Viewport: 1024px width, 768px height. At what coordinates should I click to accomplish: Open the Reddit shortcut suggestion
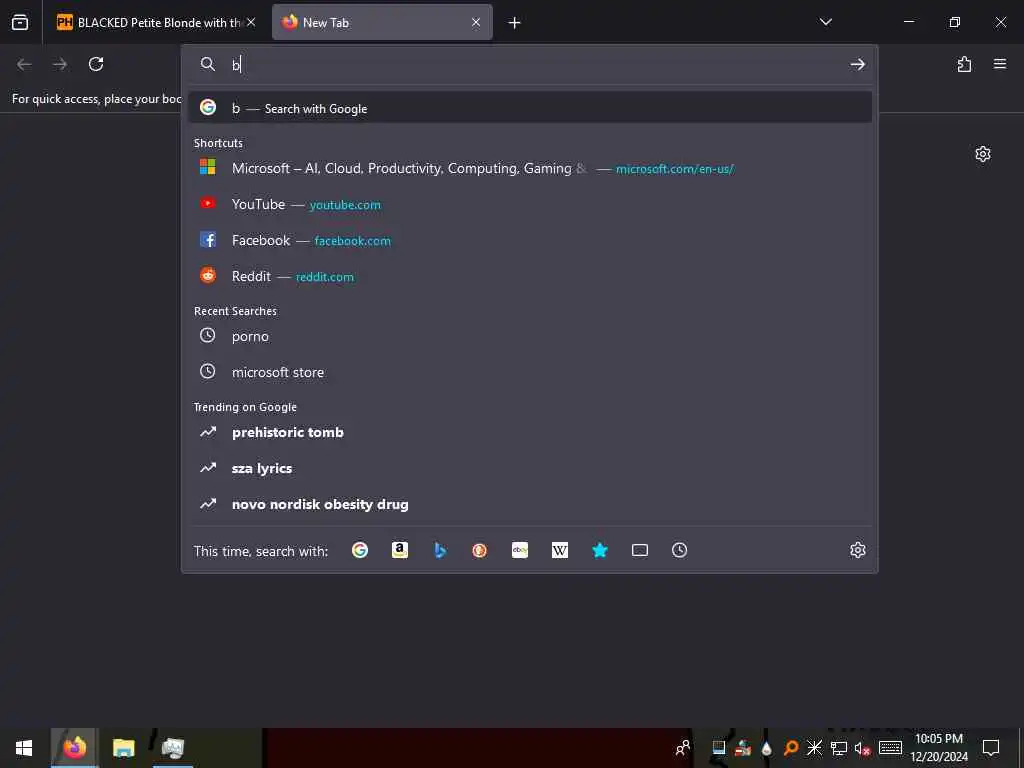click(x=530, y=276)
